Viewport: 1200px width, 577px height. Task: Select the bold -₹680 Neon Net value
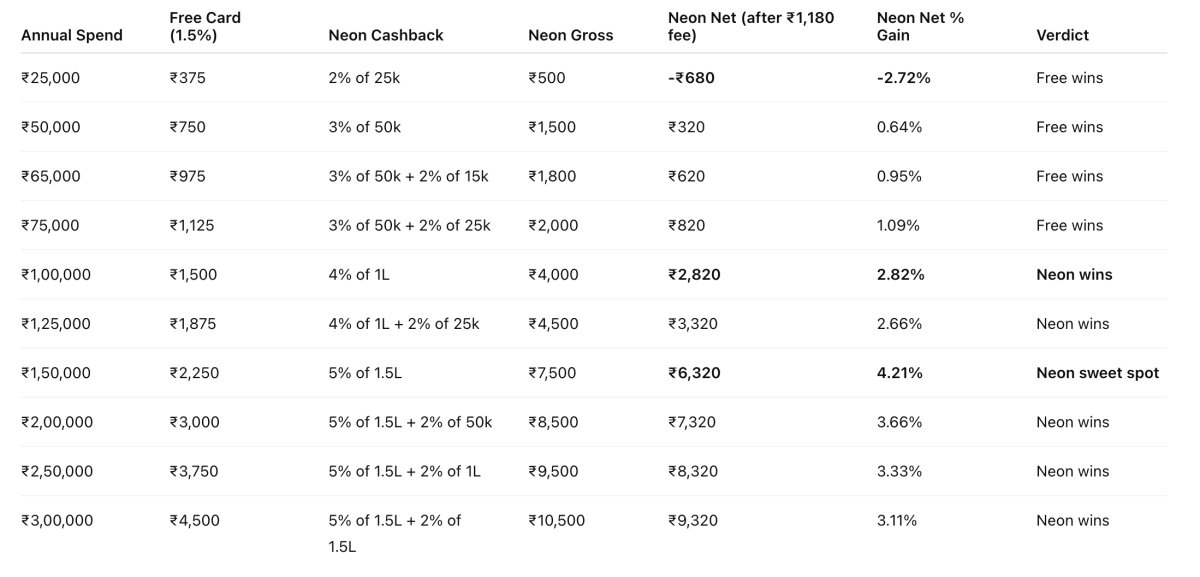click(691, 78)
